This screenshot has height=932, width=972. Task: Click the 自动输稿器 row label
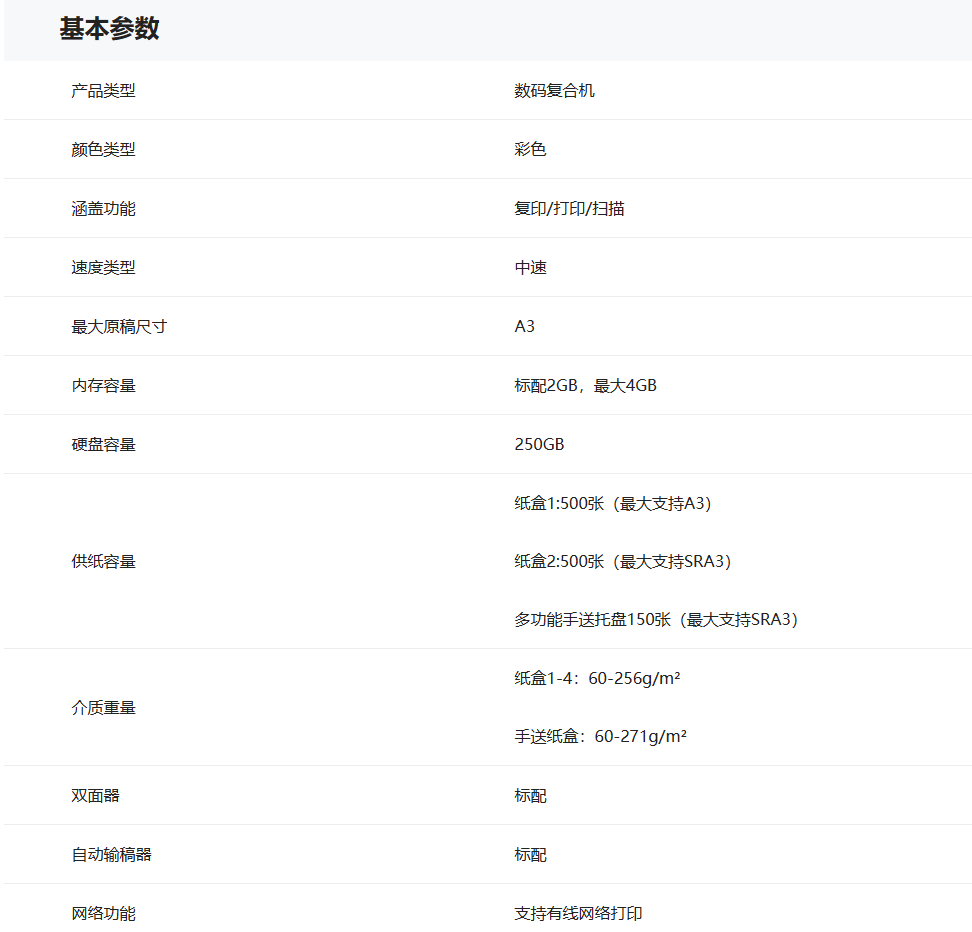(x=111, y=855)
